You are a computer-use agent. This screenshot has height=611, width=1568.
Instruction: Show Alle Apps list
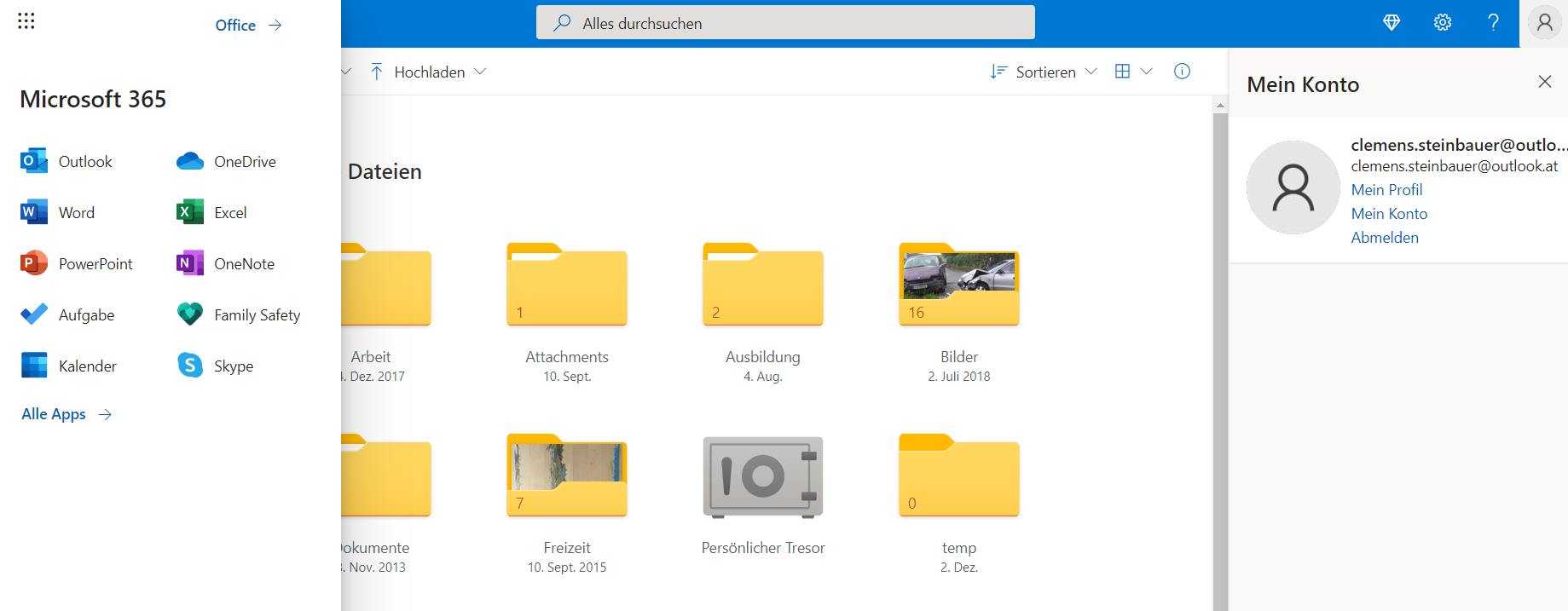67,414
